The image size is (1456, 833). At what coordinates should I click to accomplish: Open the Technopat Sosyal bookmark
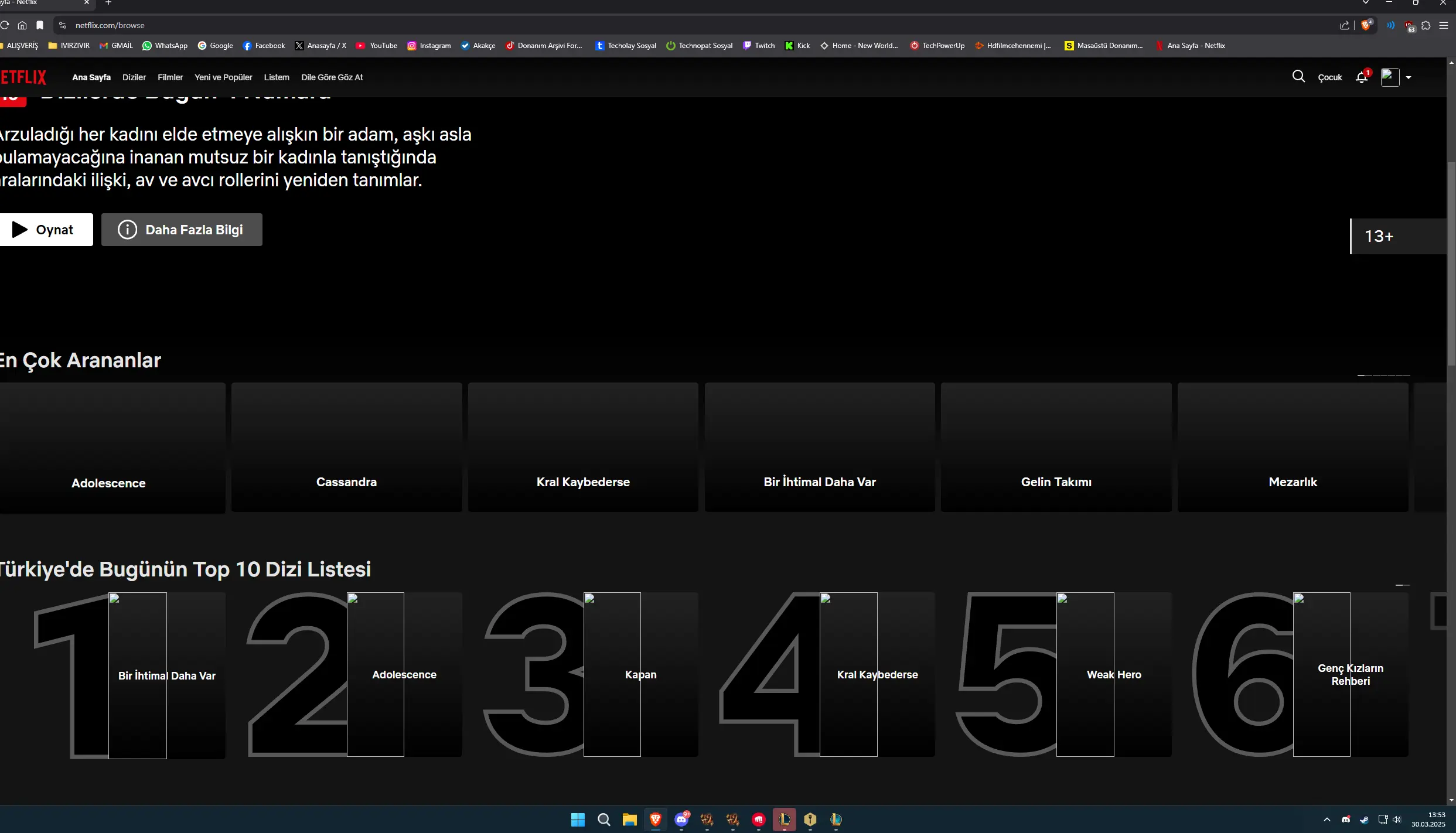(700, 46)
